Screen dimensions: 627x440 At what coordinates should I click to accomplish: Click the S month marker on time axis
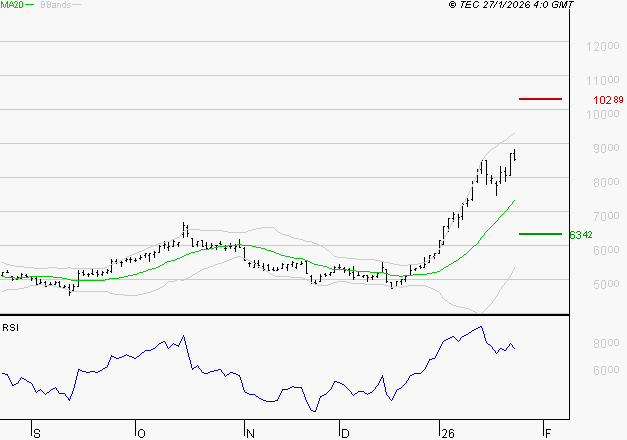pyautogui.click(x=37, y=433)
